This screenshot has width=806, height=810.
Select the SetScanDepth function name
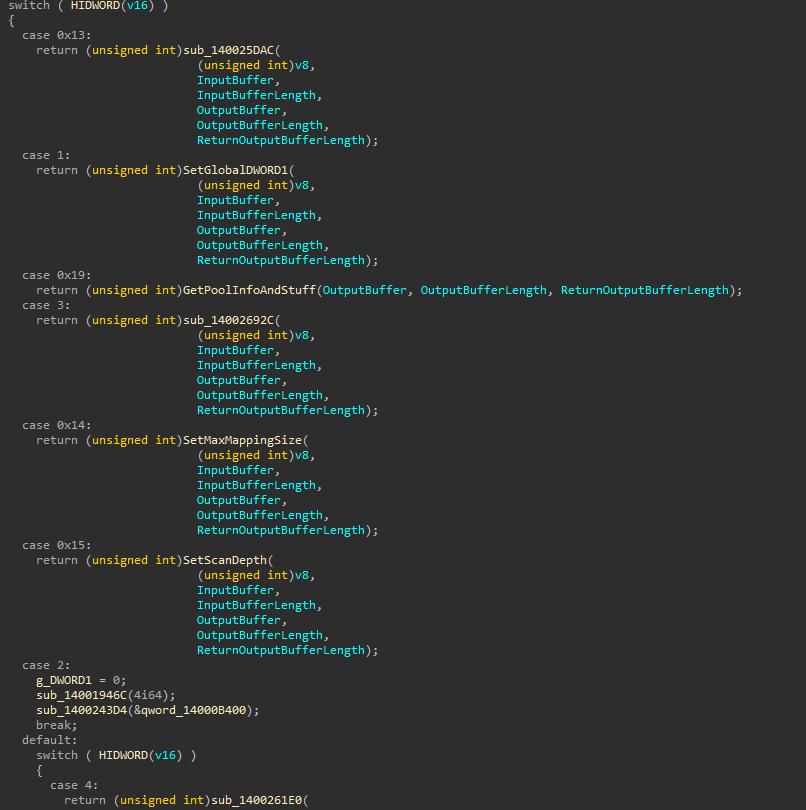[225, 559]
